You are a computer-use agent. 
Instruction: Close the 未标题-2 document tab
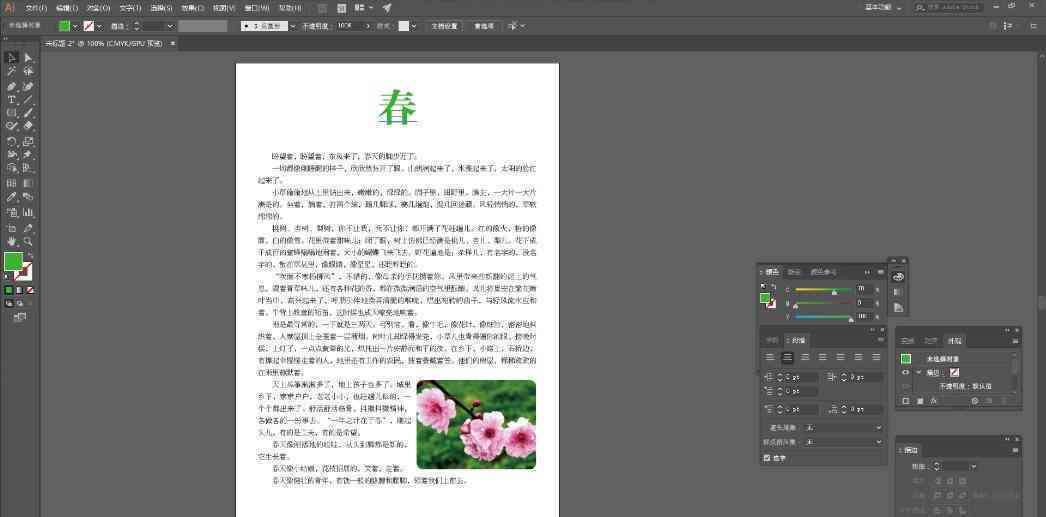coord(173,43)
